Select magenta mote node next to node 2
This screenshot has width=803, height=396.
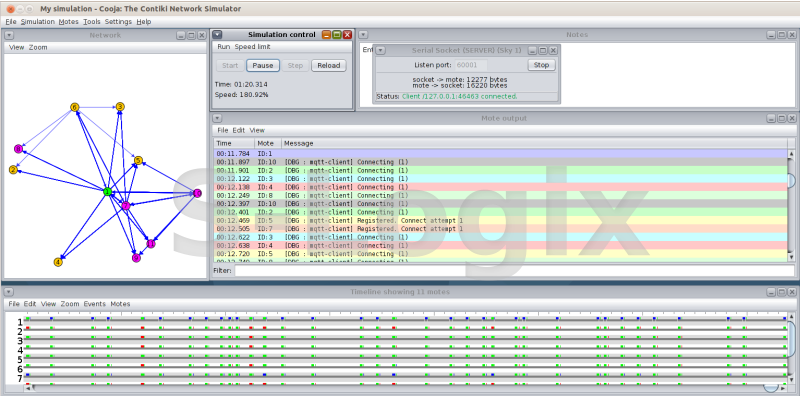pyautogui.click(x=18, y=149)
